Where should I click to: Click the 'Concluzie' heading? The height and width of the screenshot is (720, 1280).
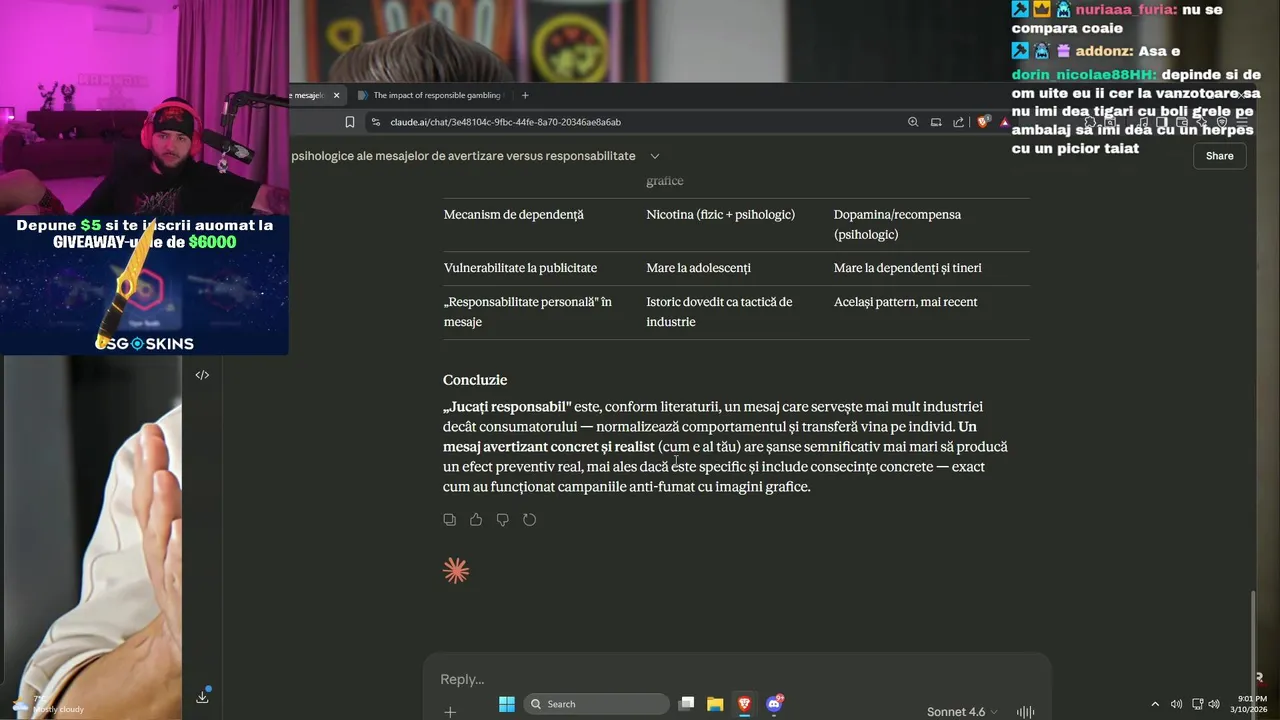(475, 380)
